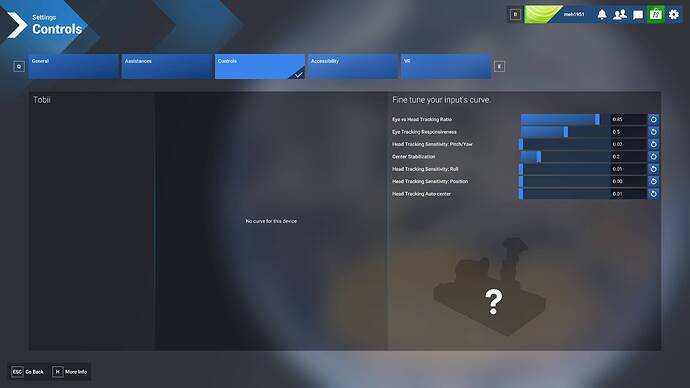
Task: Adjust Head Tracking Sensitivity Pitch/Yaw slider
Action: [565, 144]
